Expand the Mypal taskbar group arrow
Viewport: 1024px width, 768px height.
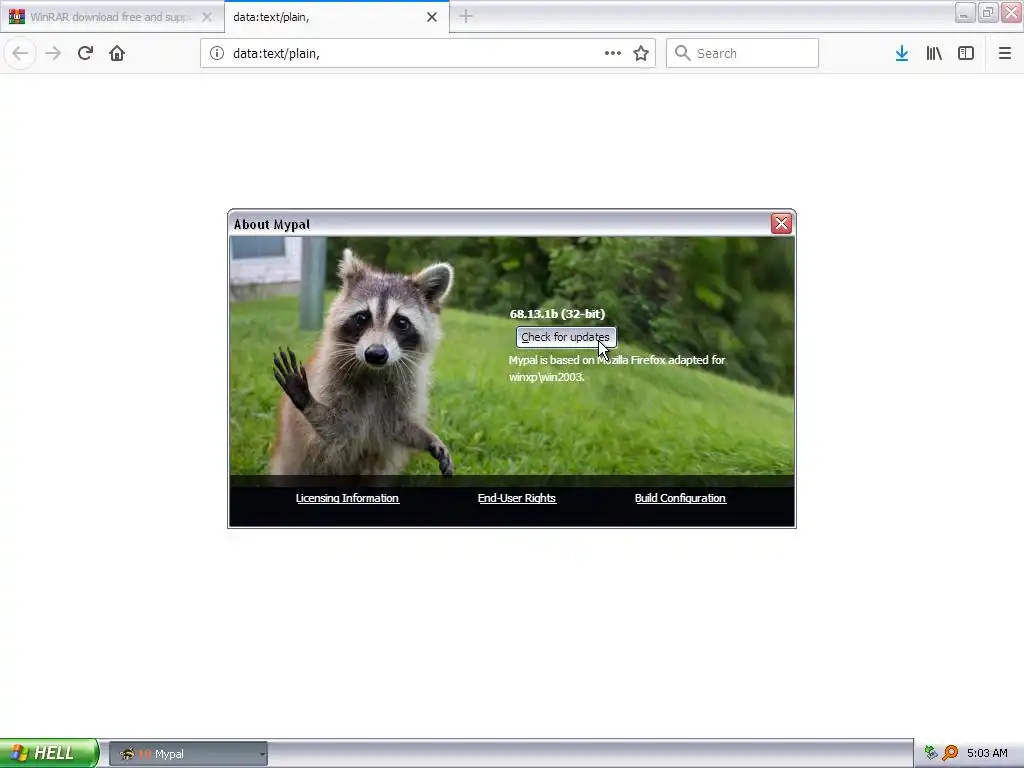[x=262, y=754]
